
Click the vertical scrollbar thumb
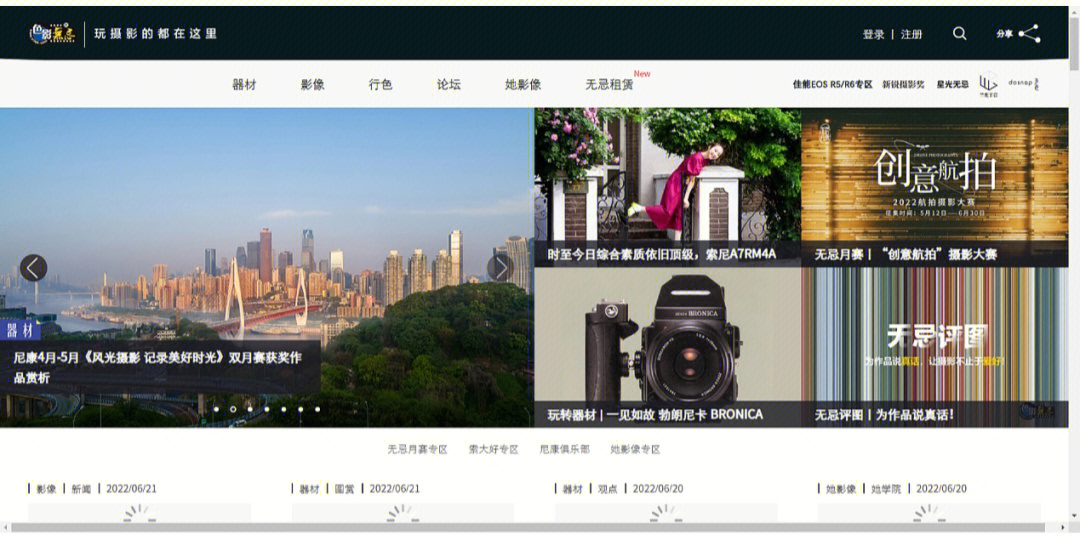point(1074,43)
